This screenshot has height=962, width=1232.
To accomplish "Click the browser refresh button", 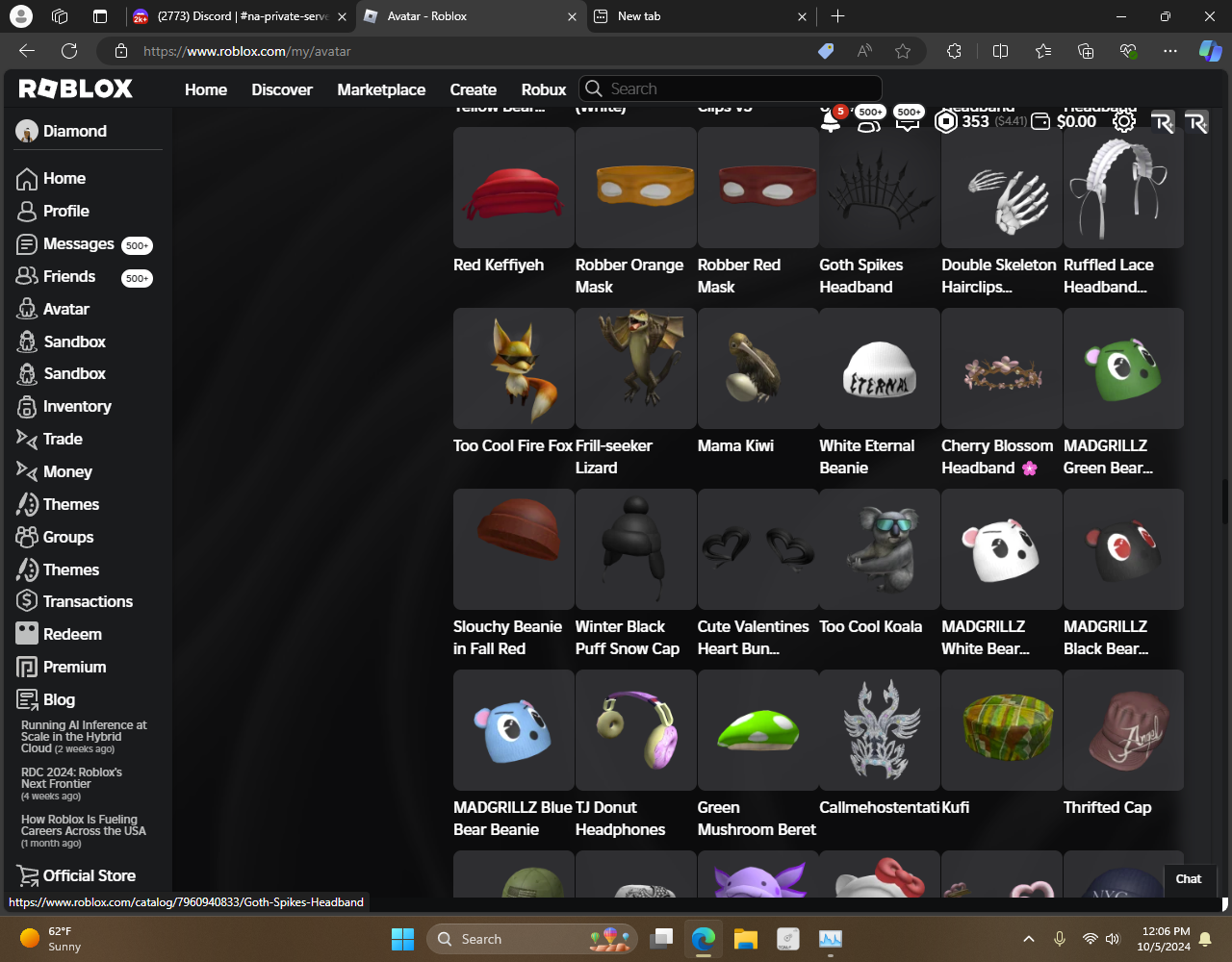I will pyautogui.click(x=69, y=51).
